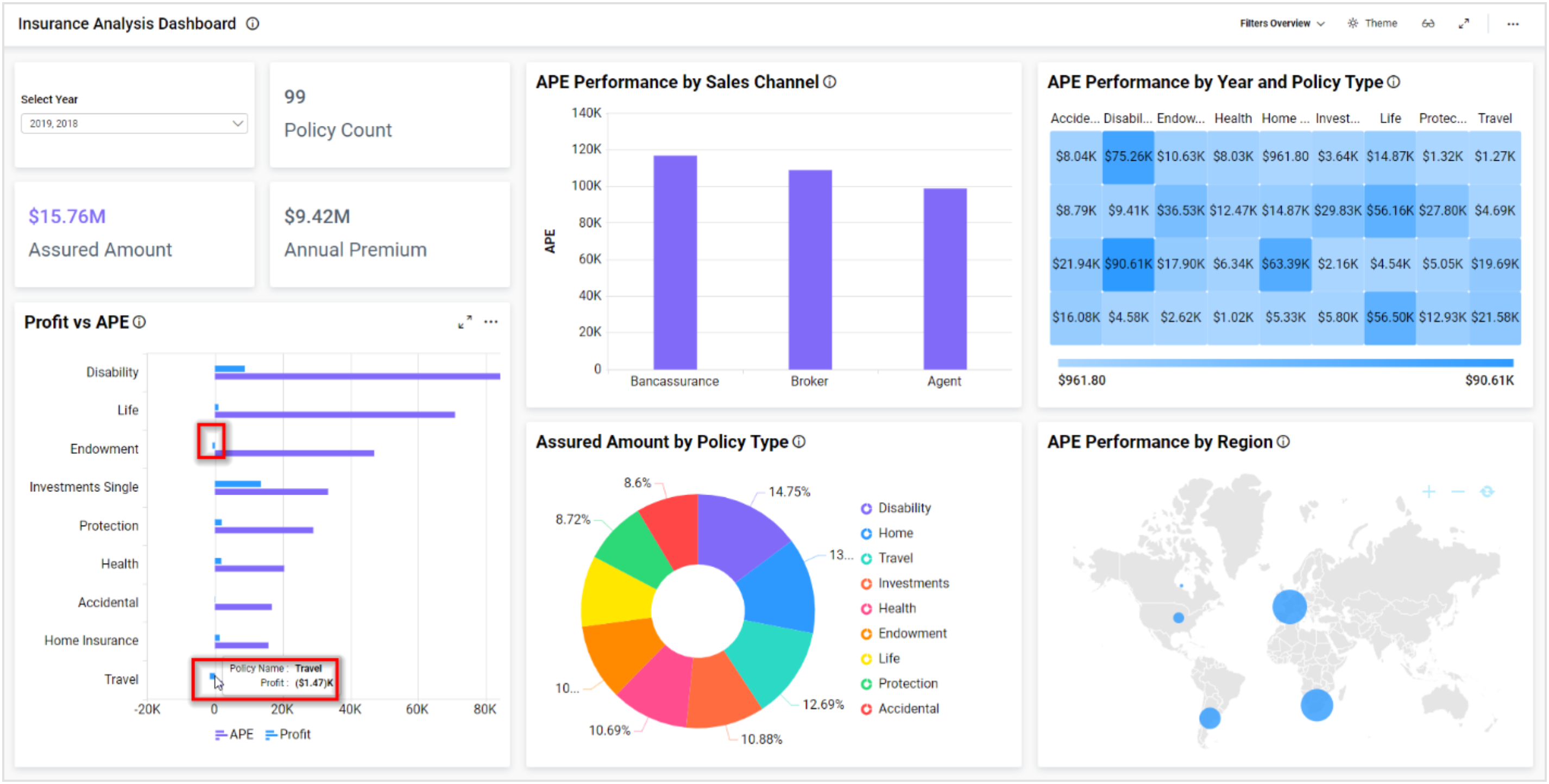
Task: Click the Bancassurance bar in sales channel chart
Action: (x=674, y=262)
